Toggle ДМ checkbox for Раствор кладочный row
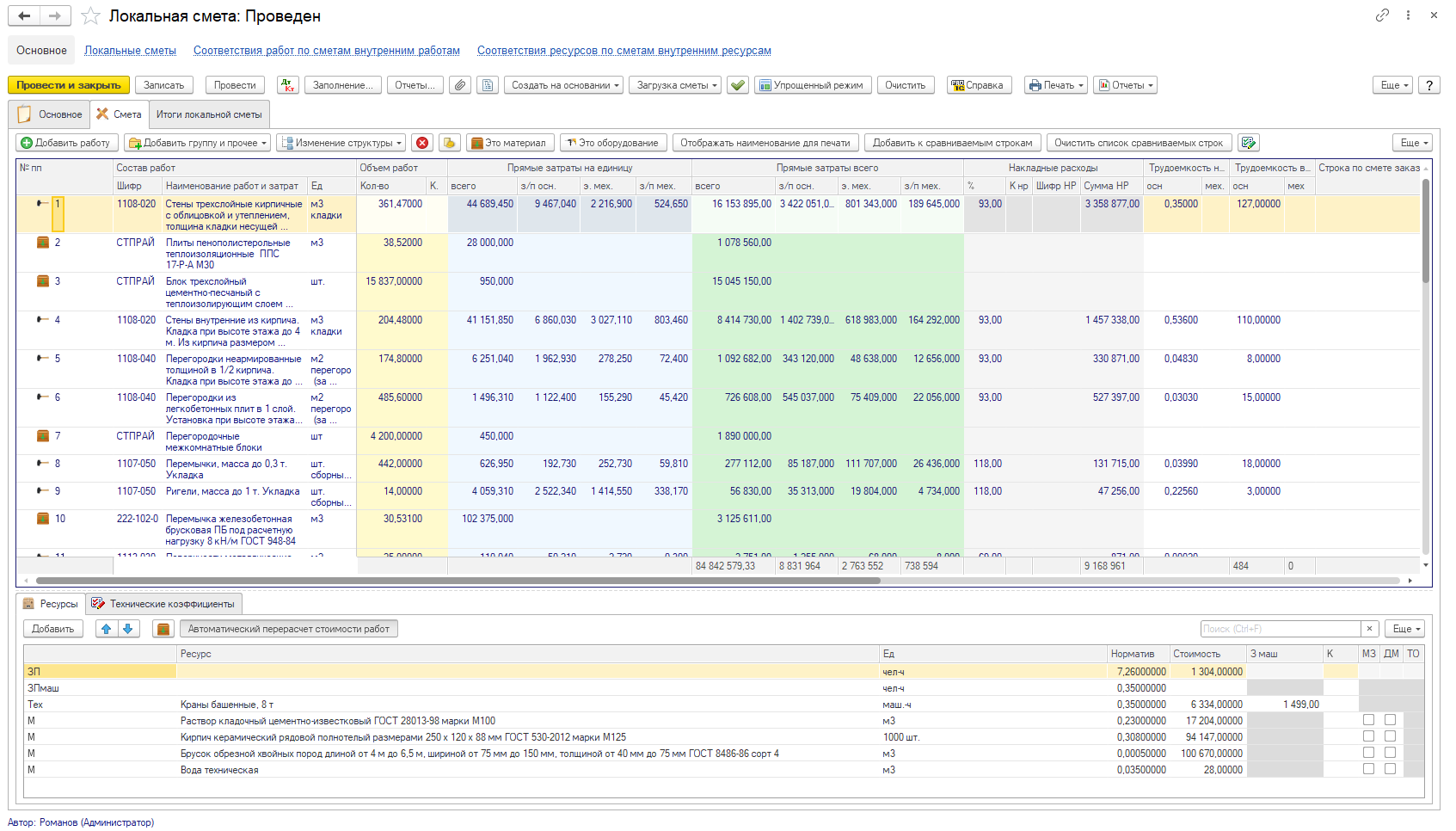 (x=1390, y=720)
